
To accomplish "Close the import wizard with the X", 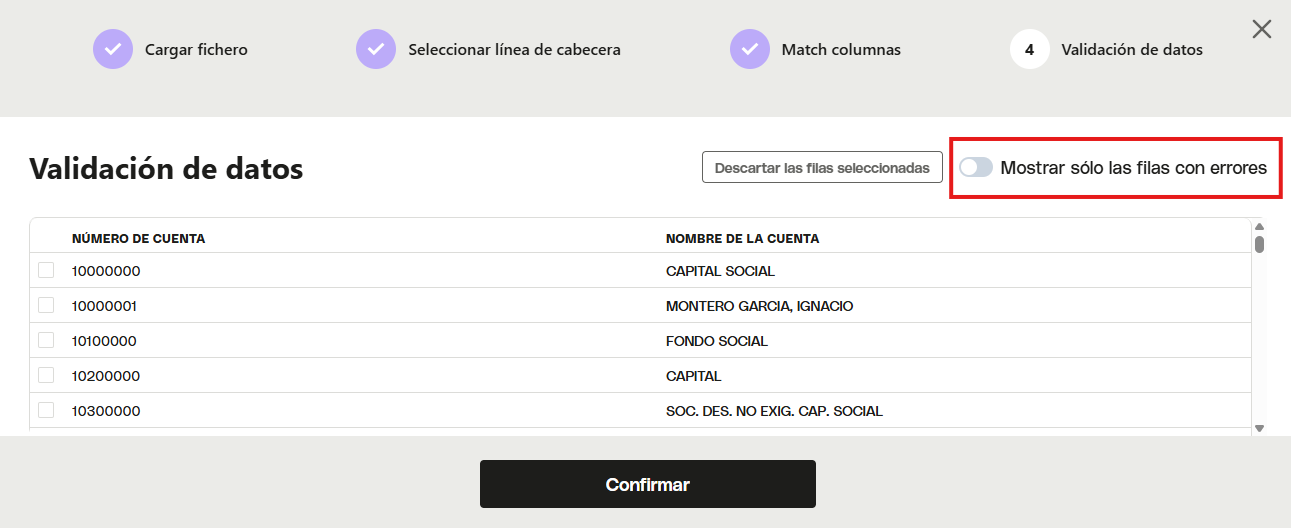I will pyautogui.click(x=1262, y=29).
